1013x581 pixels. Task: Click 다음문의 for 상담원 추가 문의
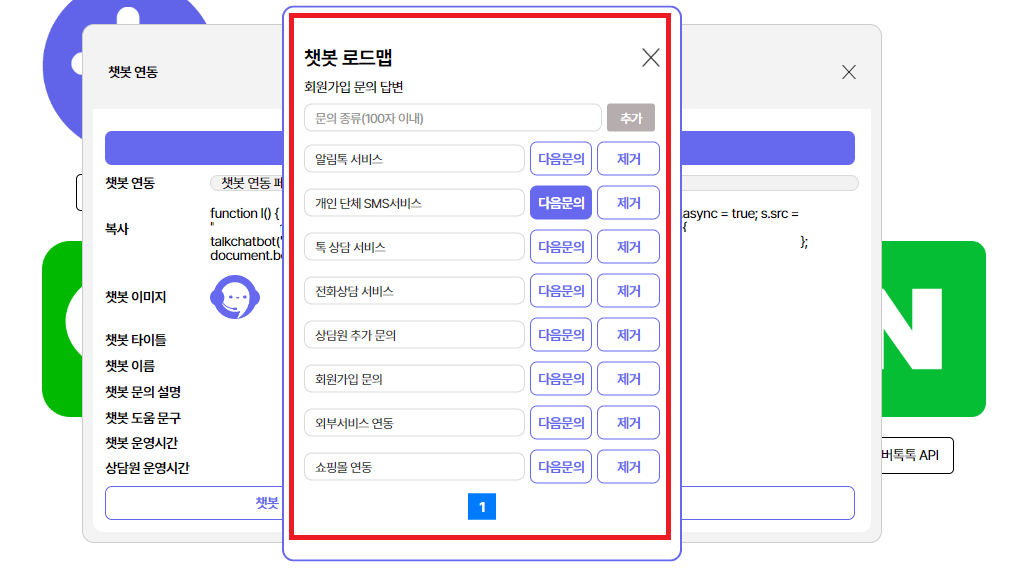point(561,335)
